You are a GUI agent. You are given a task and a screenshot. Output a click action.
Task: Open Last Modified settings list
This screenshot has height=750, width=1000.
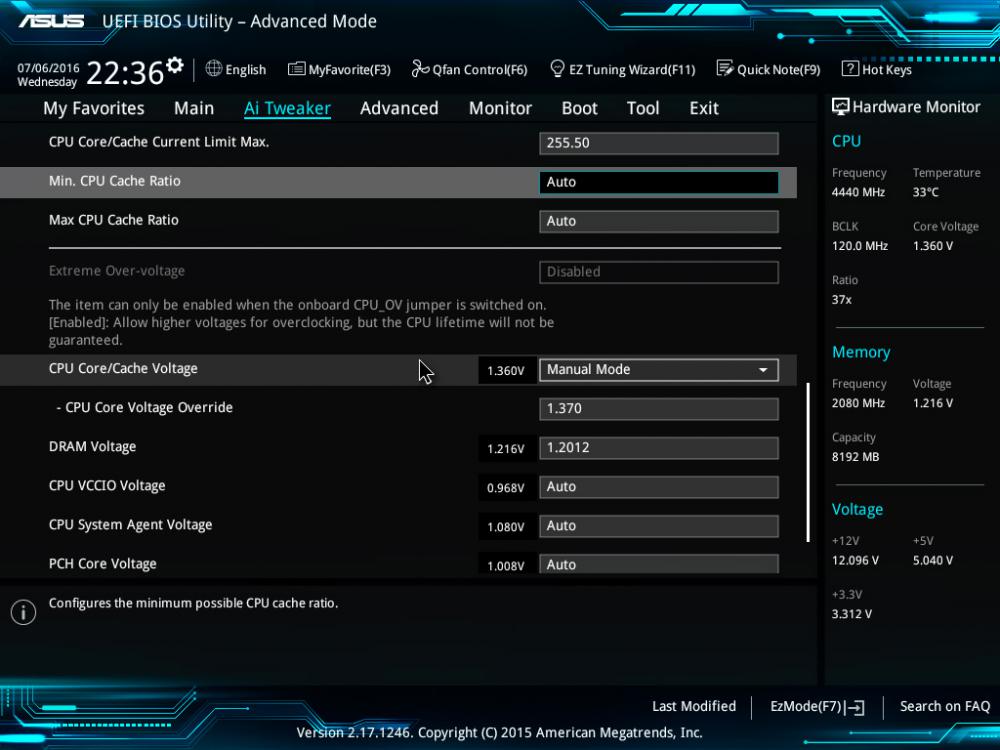[x=693, y=707]
